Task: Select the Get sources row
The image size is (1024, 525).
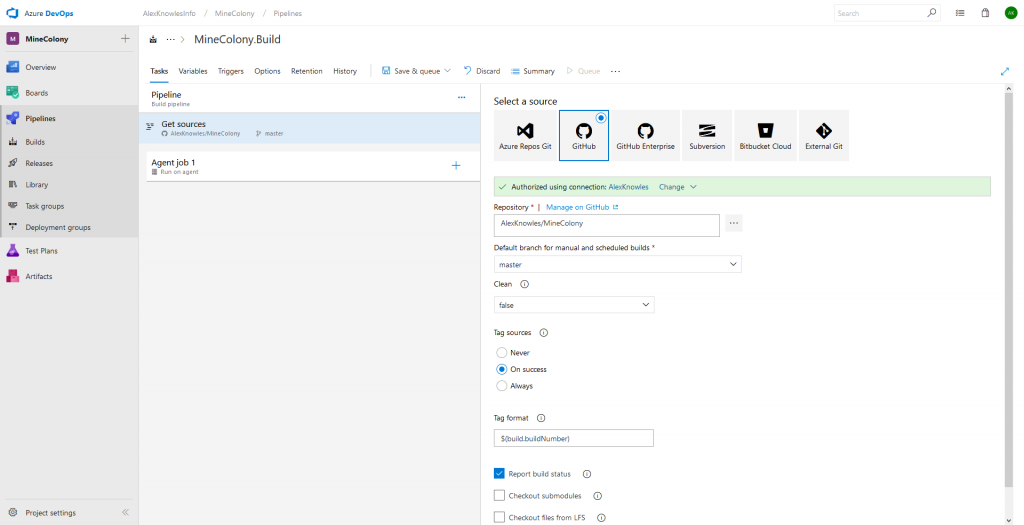Action: click(x=310, y=128)
